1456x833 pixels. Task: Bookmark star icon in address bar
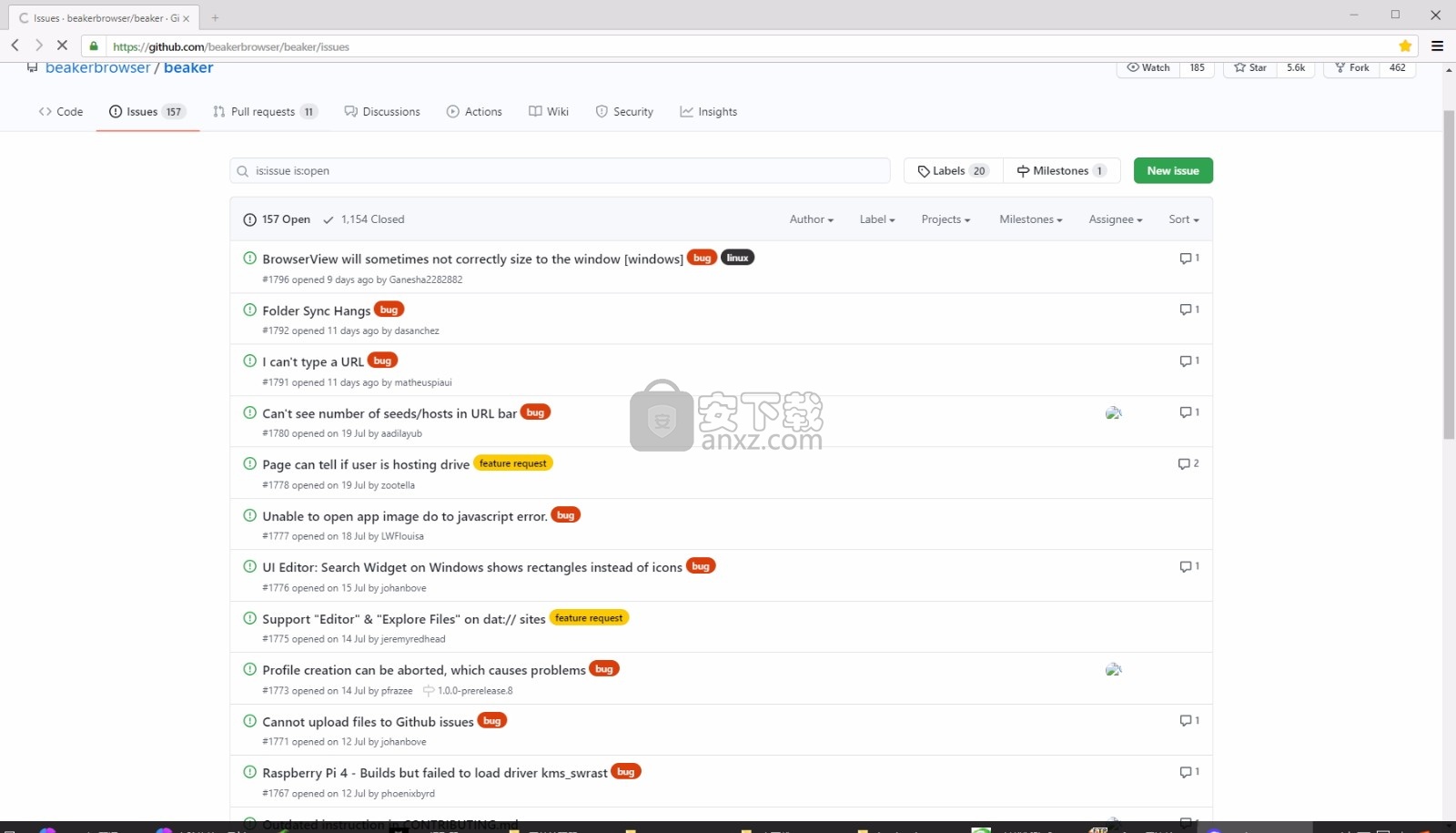pos(1405,46)
